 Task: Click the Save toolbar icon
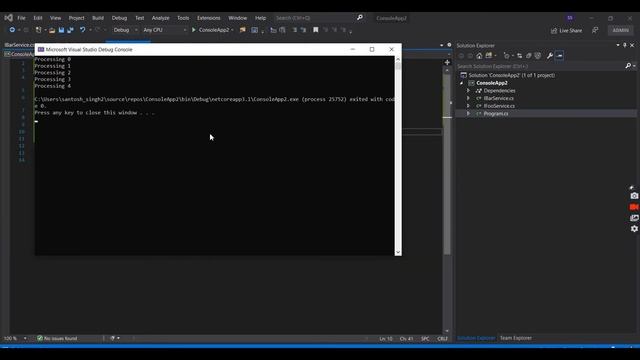click(61, 30)
